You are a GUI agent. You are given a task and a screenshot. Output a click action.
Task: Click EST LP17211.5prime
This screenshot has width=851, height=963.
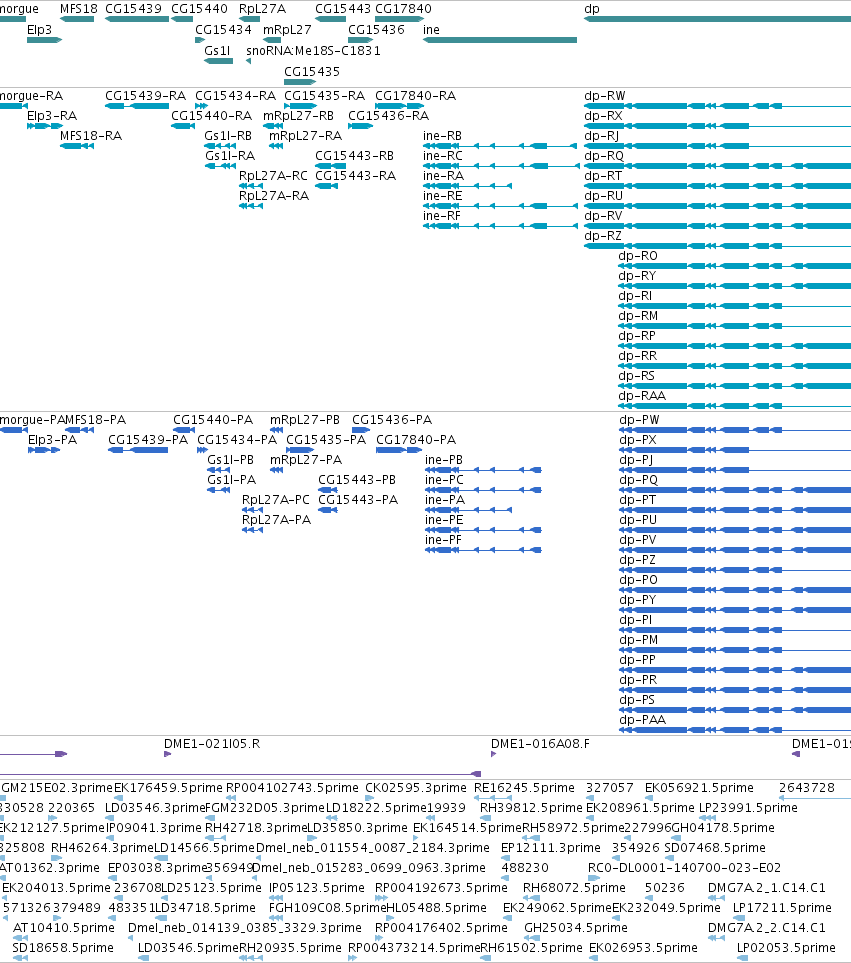[782, 908]
